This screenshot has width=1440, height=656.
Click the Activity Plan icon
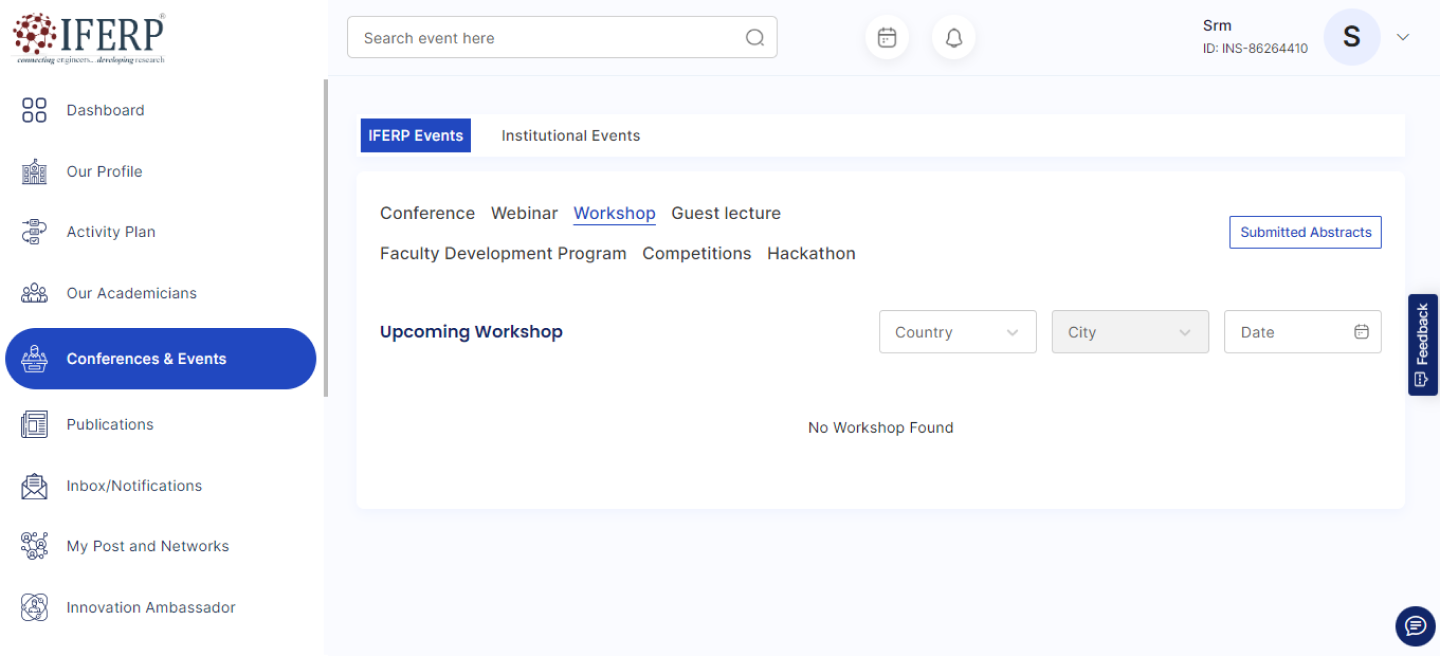click(x=34, y=232)
